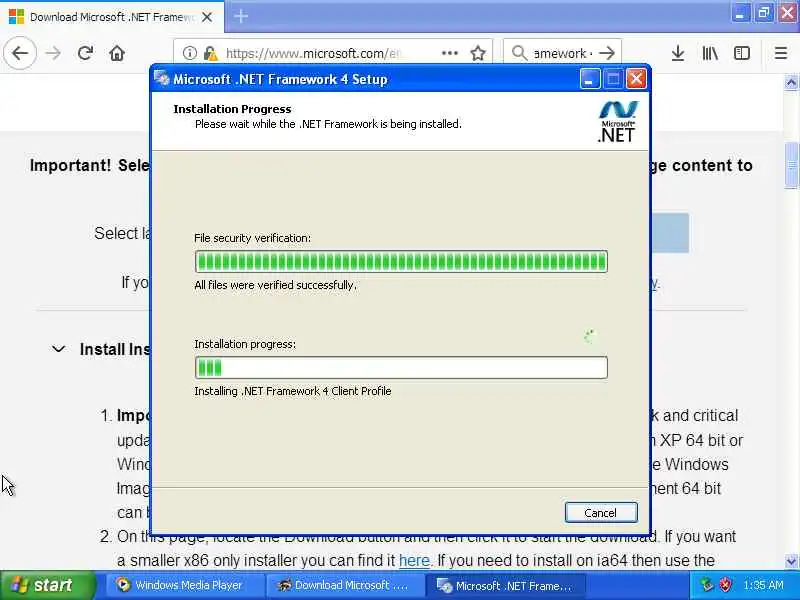
Task: Submit search with the go arrow
Action: pyautogui.click(x=607, y=53)
